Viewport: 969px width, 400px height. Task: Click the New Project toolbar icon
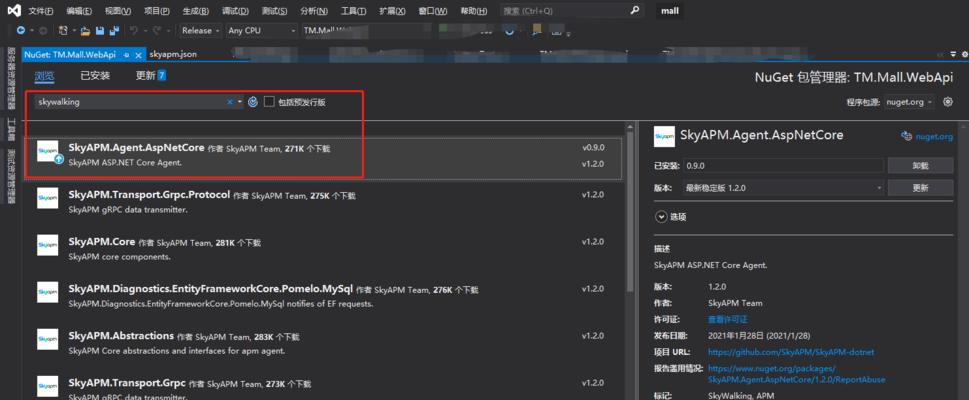click(x=63, y=30)
